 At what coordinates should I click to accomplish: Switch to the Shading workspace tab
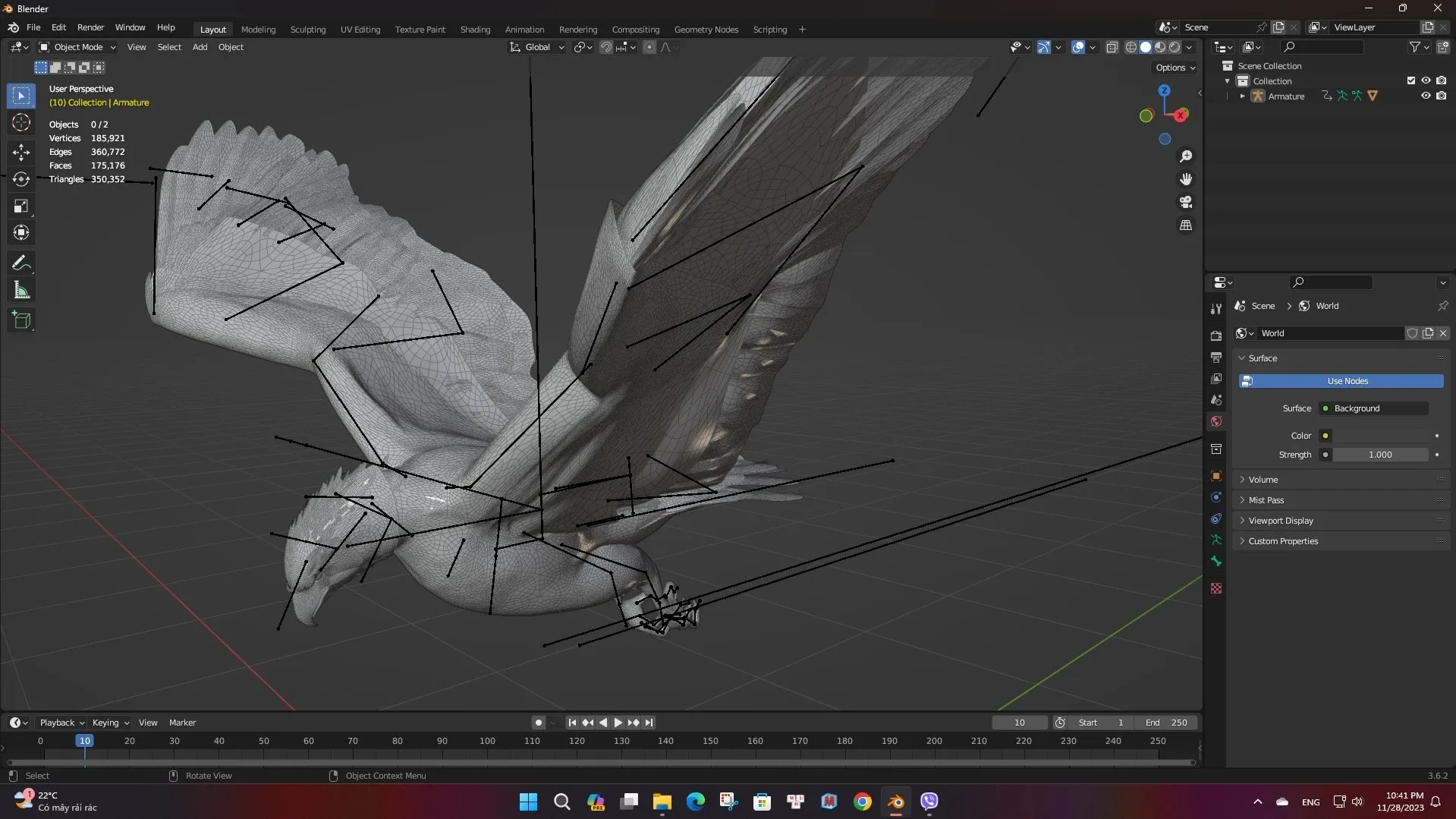point(475,29)
